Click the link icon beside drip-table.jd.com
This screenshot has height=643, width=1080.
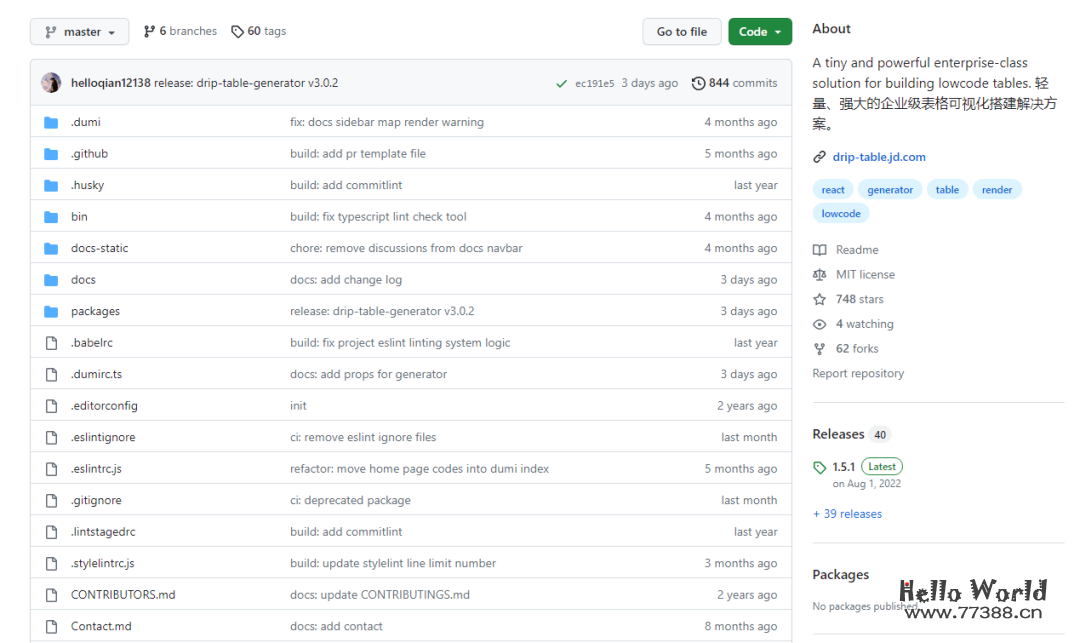pyautogui.click(x=820, y=157)
